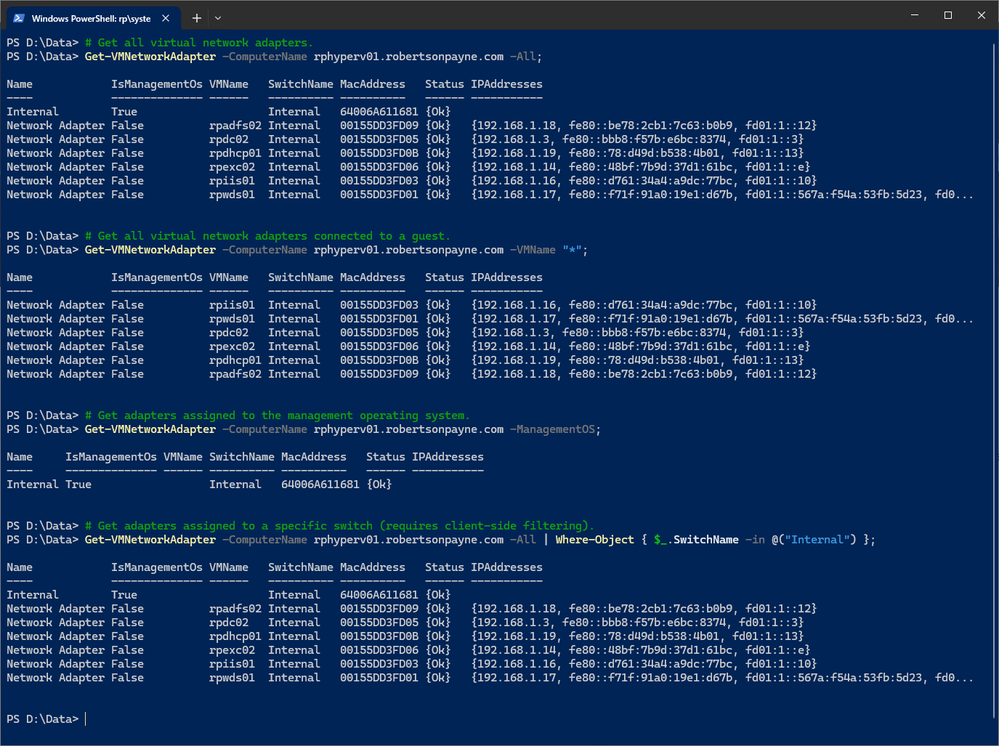
Task: Click MAC 00155DD3FD0B in second table
Action: tap(379, 360)
